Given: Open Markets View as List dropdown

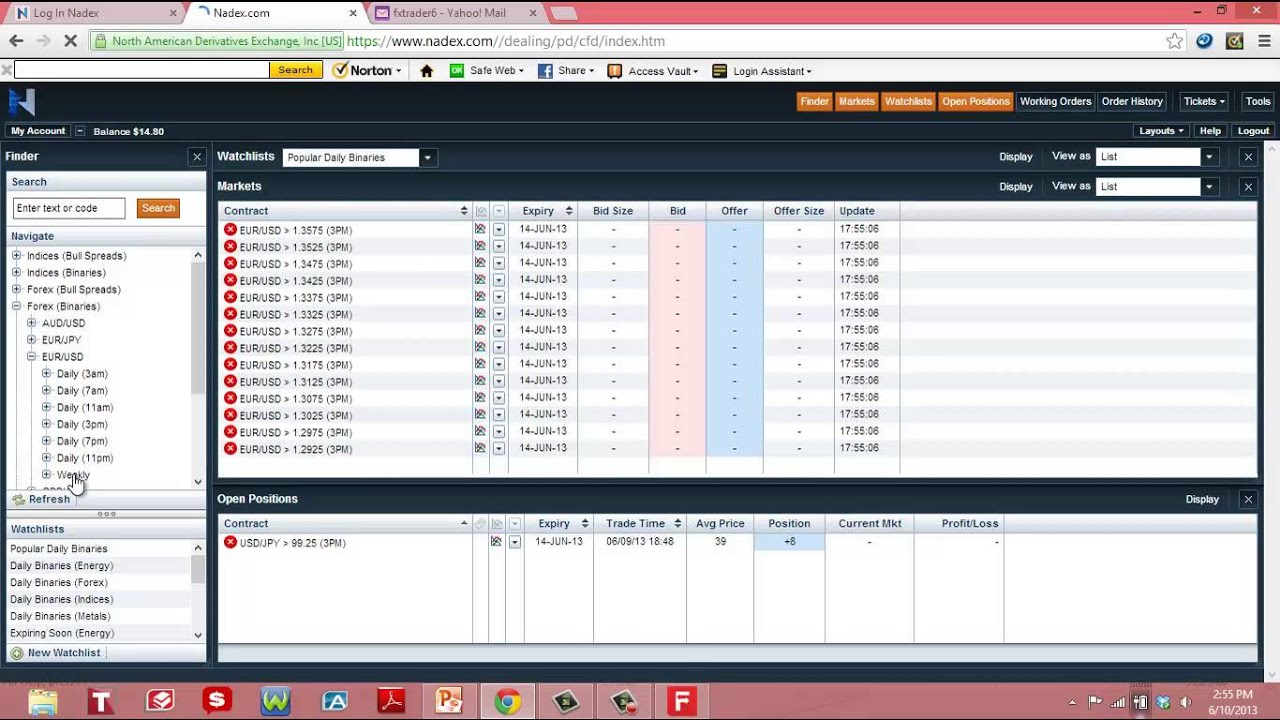Looking at the screenshot, I should 1209,187.
